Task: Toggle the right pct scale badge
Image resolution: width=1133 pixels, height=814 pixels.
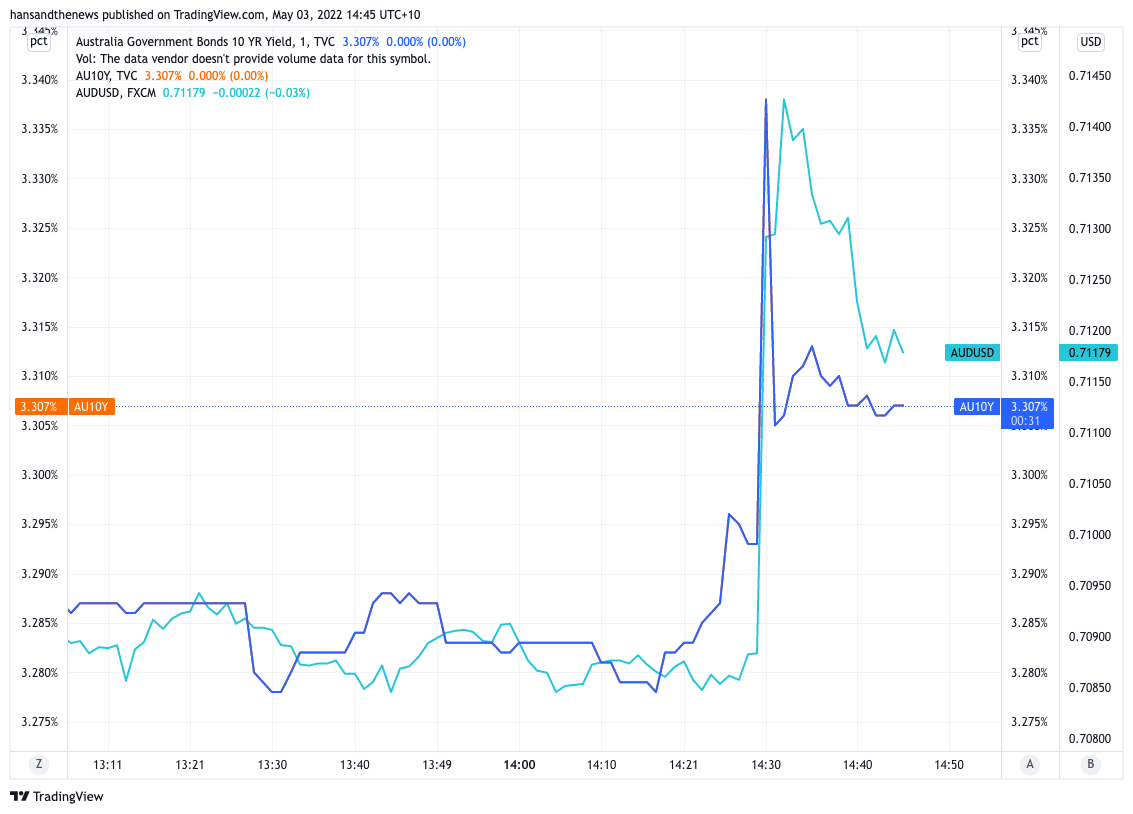Action: (1030, 42)
